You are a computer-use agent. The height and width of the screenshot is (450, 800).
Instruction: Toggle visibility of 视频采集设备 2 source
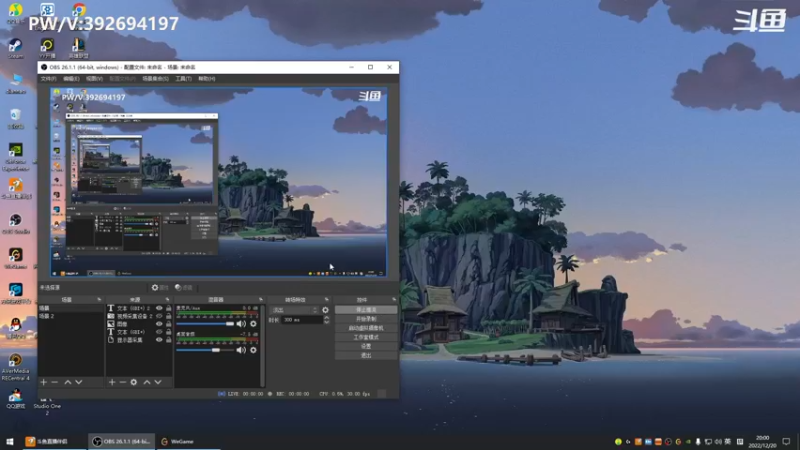[x=159, y=316]
